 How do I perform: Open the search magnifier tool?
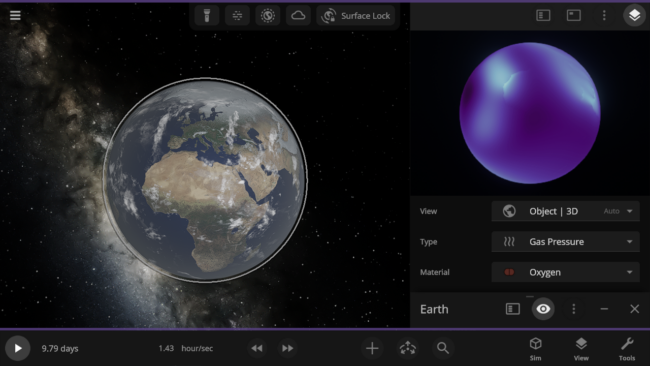(443, 348)
